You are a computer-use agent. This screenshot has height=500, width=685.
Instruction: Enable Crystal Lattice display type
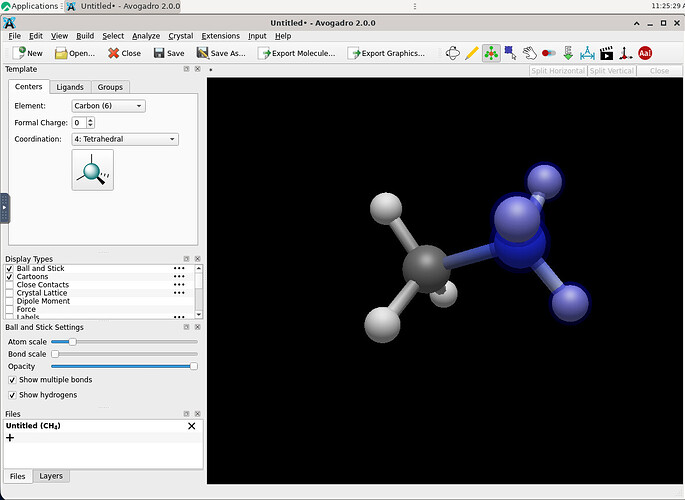10,293
